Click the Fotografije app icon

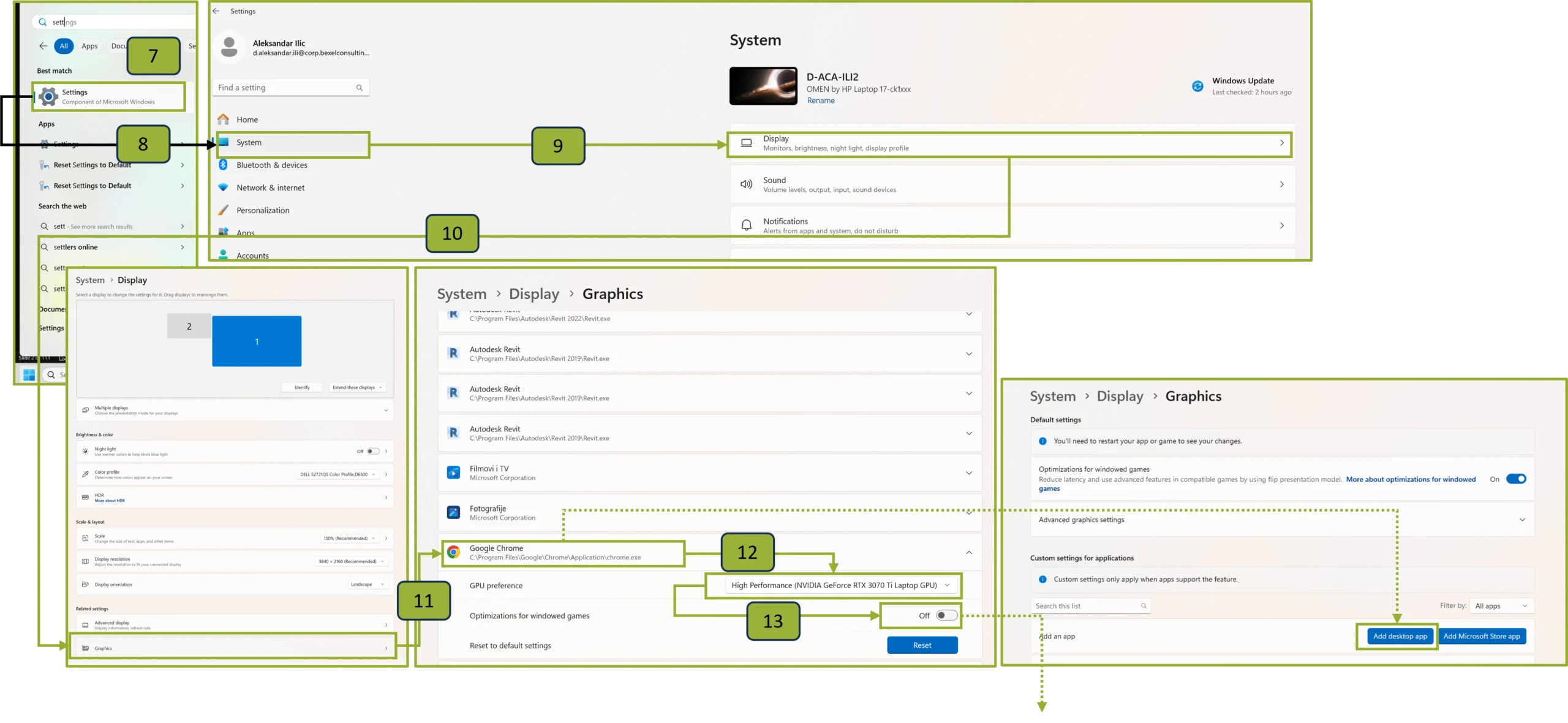tap(453, 513)
